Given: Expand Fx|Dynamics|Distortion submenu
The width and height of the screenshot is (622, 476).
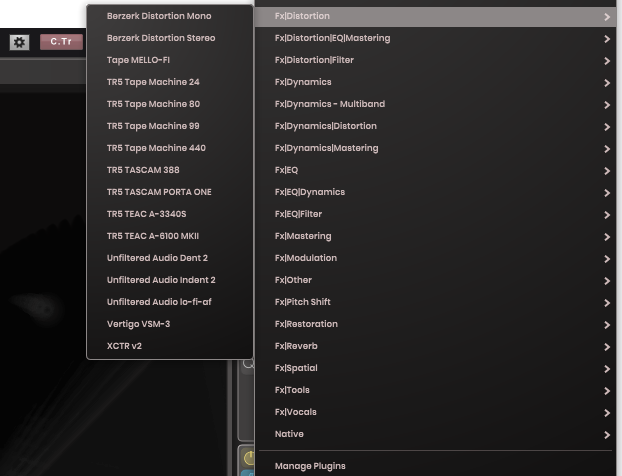Looking at the screenshot, I should coord(436,127).
